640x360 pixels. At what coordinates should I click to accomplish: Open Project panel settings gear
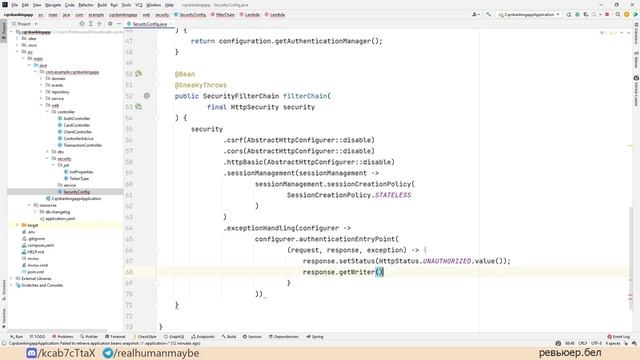[x=110, y=24]
